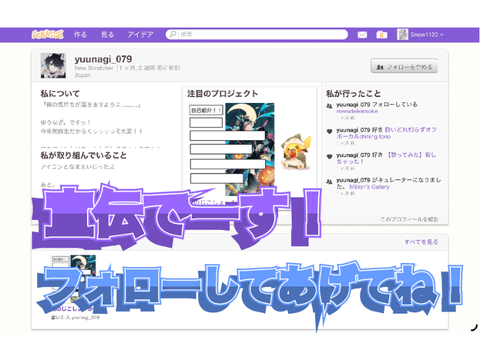Click the heart icon beside 歌ってみた activity
Image resolution: width=480 pixels, height=360 pixels.
(x=329, y=156)
